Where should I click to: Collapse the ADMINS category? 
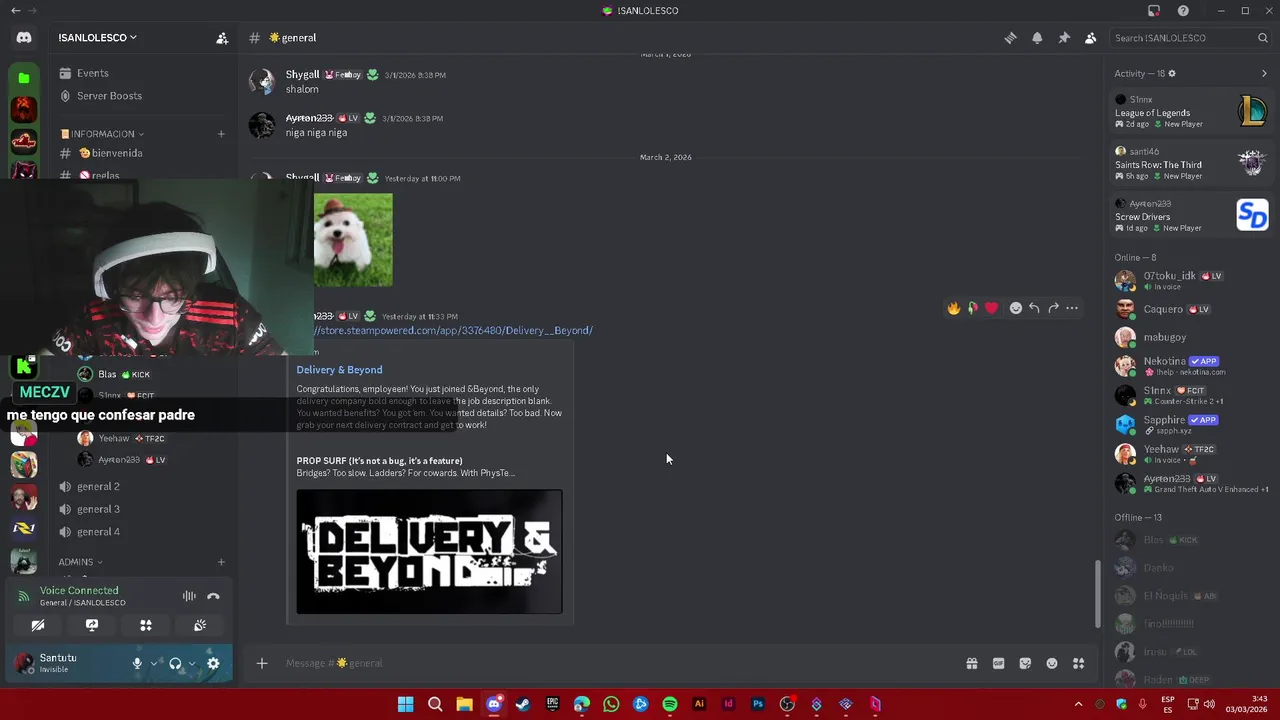click(80, 562)
